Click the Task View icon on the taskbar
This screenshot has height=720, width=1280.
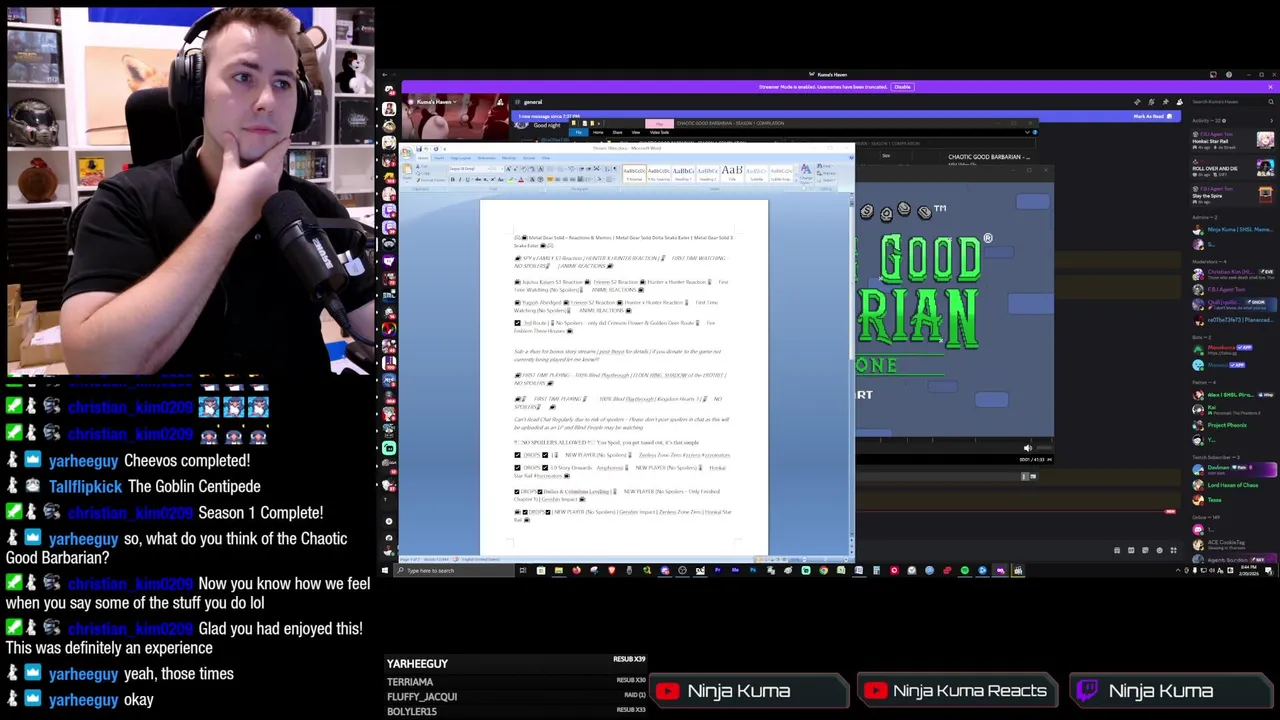[522, 570]
